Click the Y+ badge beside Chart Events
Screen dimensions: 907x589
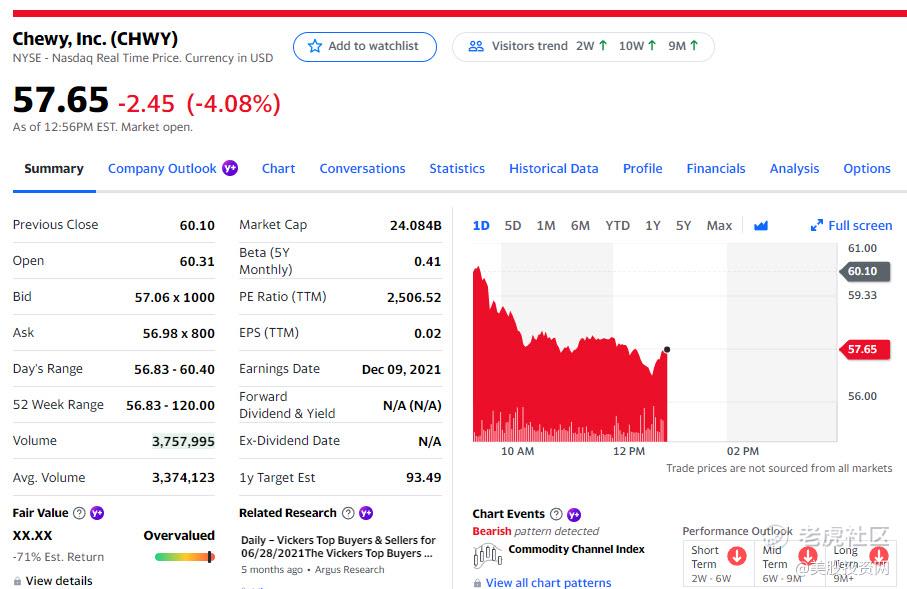(574, 514)
